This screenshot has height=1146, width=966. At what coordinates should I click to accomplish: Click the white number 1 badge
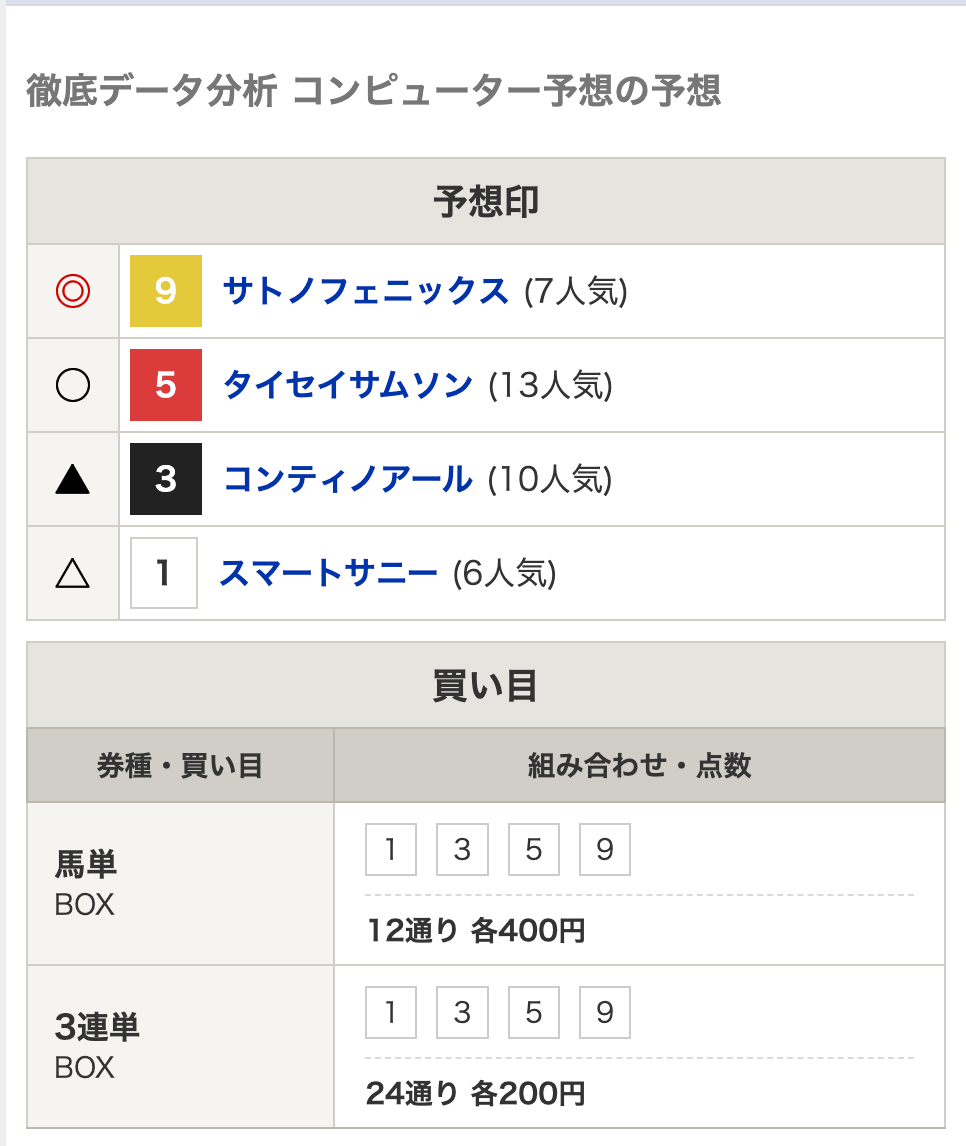[x=164, y=573]
